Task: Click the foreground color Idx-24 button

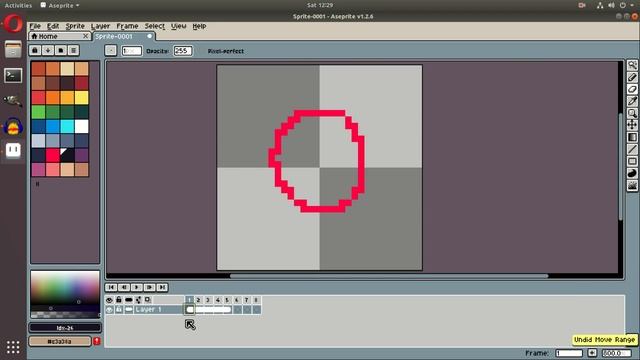Action: click(65, 328)
